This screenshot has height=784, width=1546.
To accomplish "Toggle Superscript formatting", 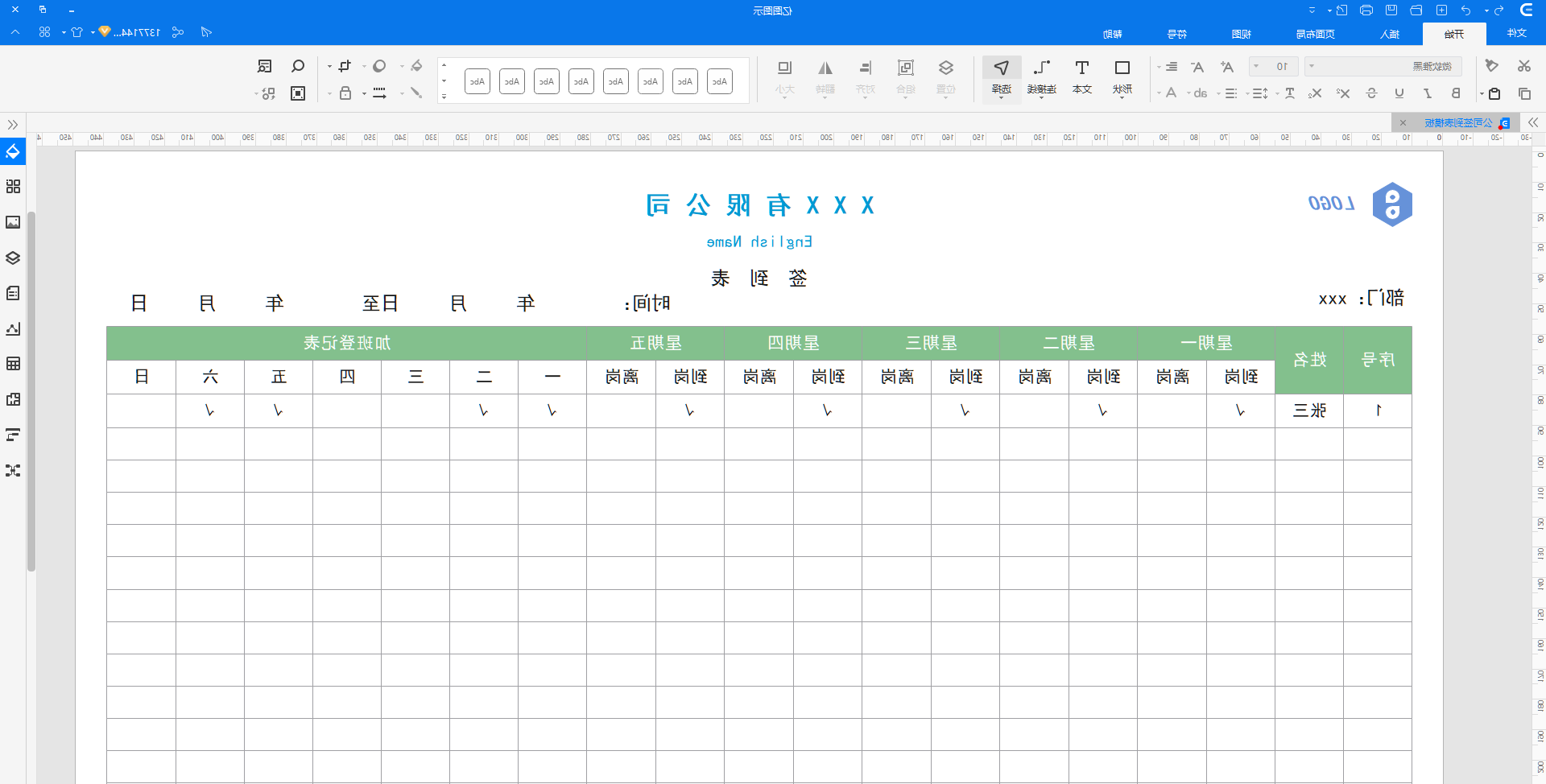I will (1343, 93).
